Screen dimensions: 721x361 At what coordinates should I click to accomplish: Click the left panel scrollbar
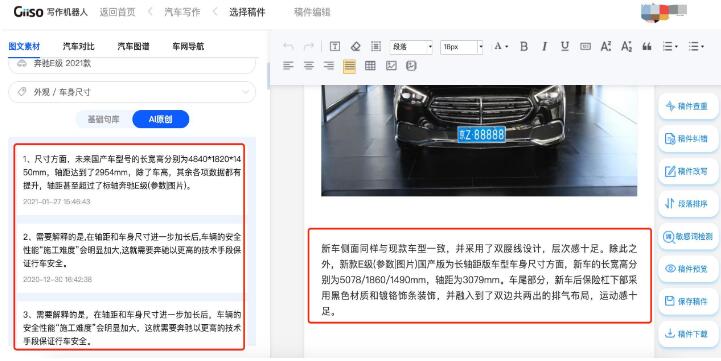268,76
